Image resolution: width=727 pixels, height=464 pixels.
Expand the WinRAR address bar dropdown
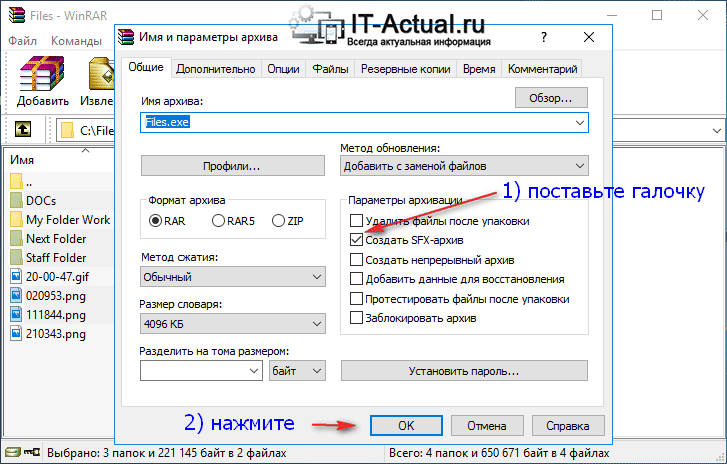[x=716, y=131]
